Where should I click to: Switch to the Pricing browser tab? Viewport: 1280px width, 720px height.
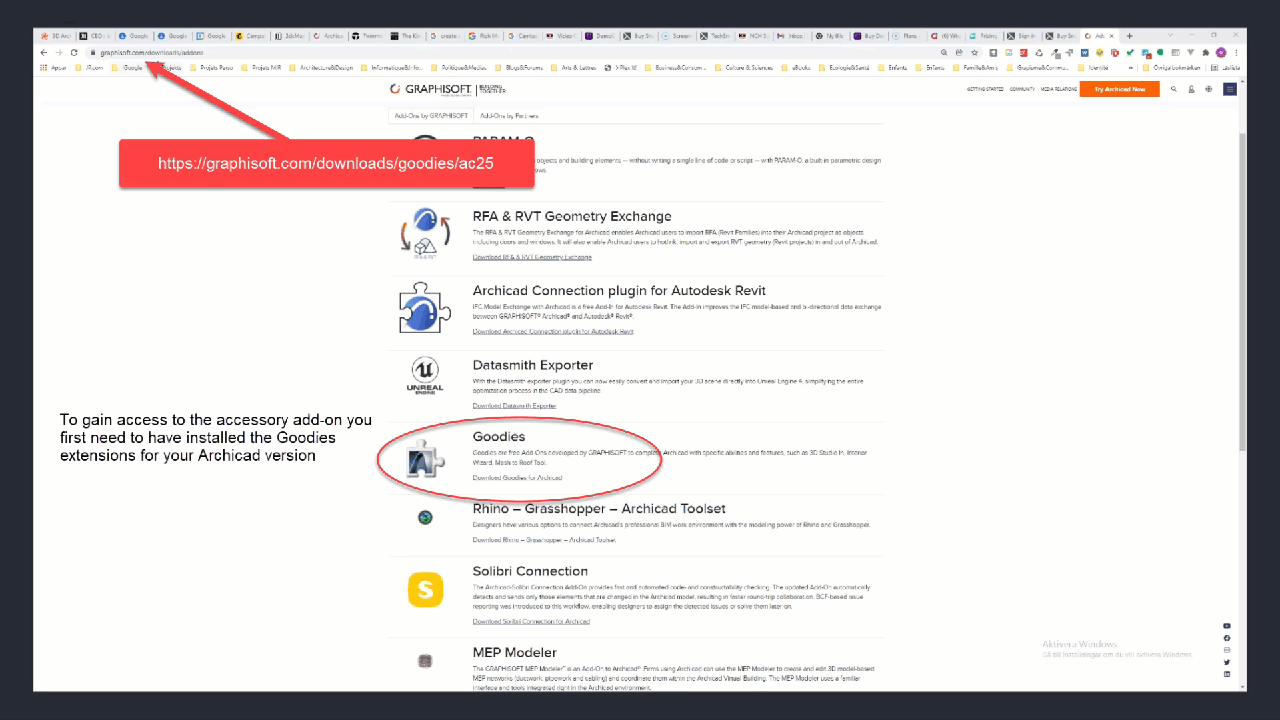coord(986,35)
